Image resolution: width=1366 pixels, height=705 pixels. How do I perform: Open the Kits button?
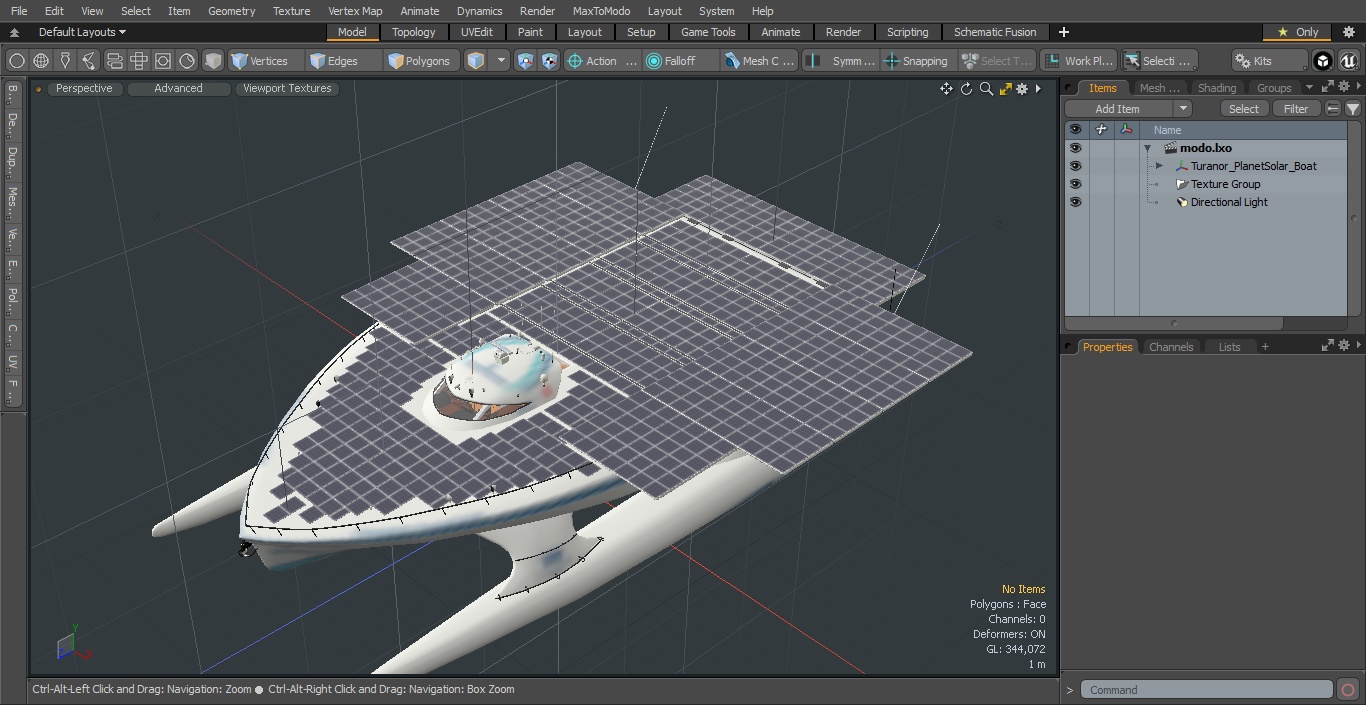click(1268, 61)
